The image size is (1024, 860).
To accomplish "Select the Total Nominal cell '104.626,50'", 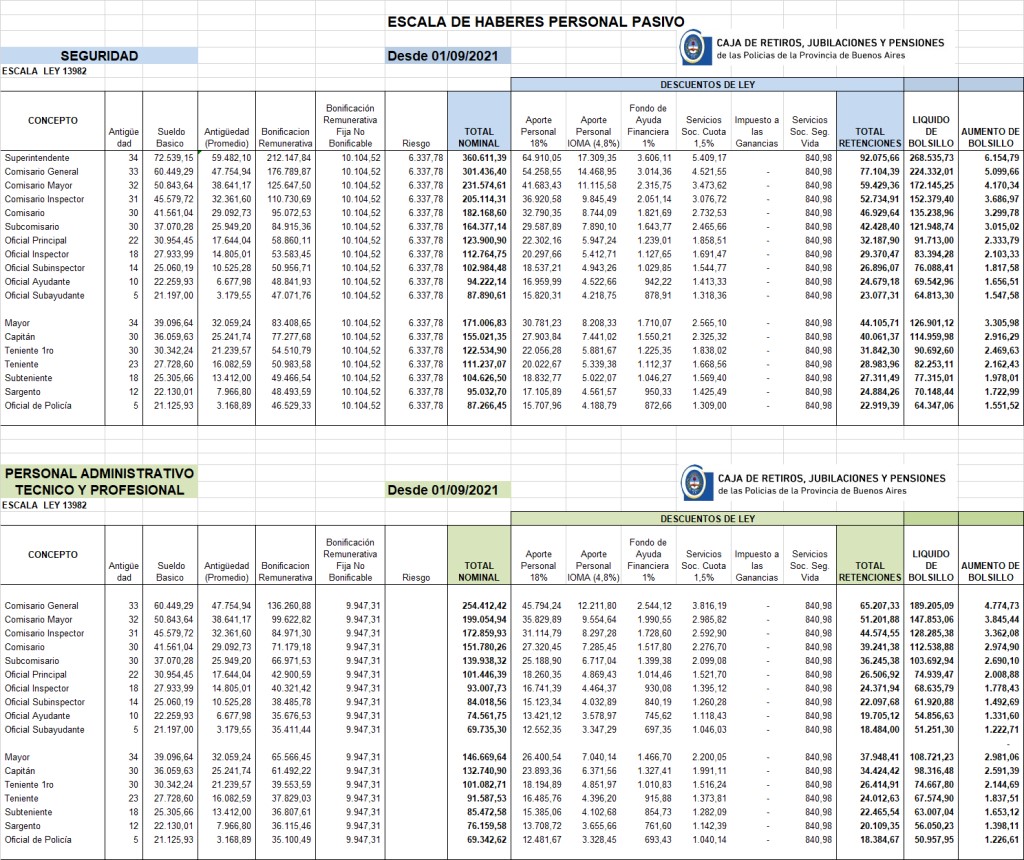I will point(484,378).
